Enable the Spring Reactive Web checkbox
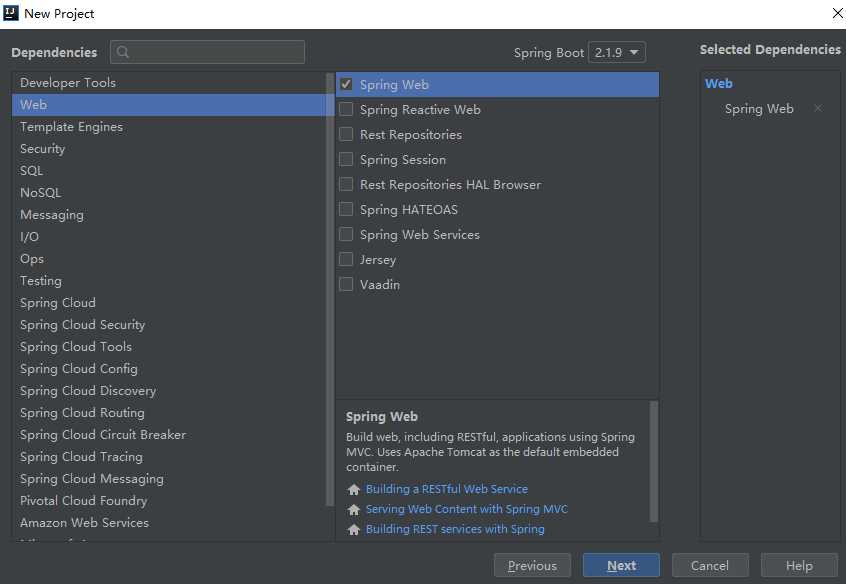 tap(346, 110)
